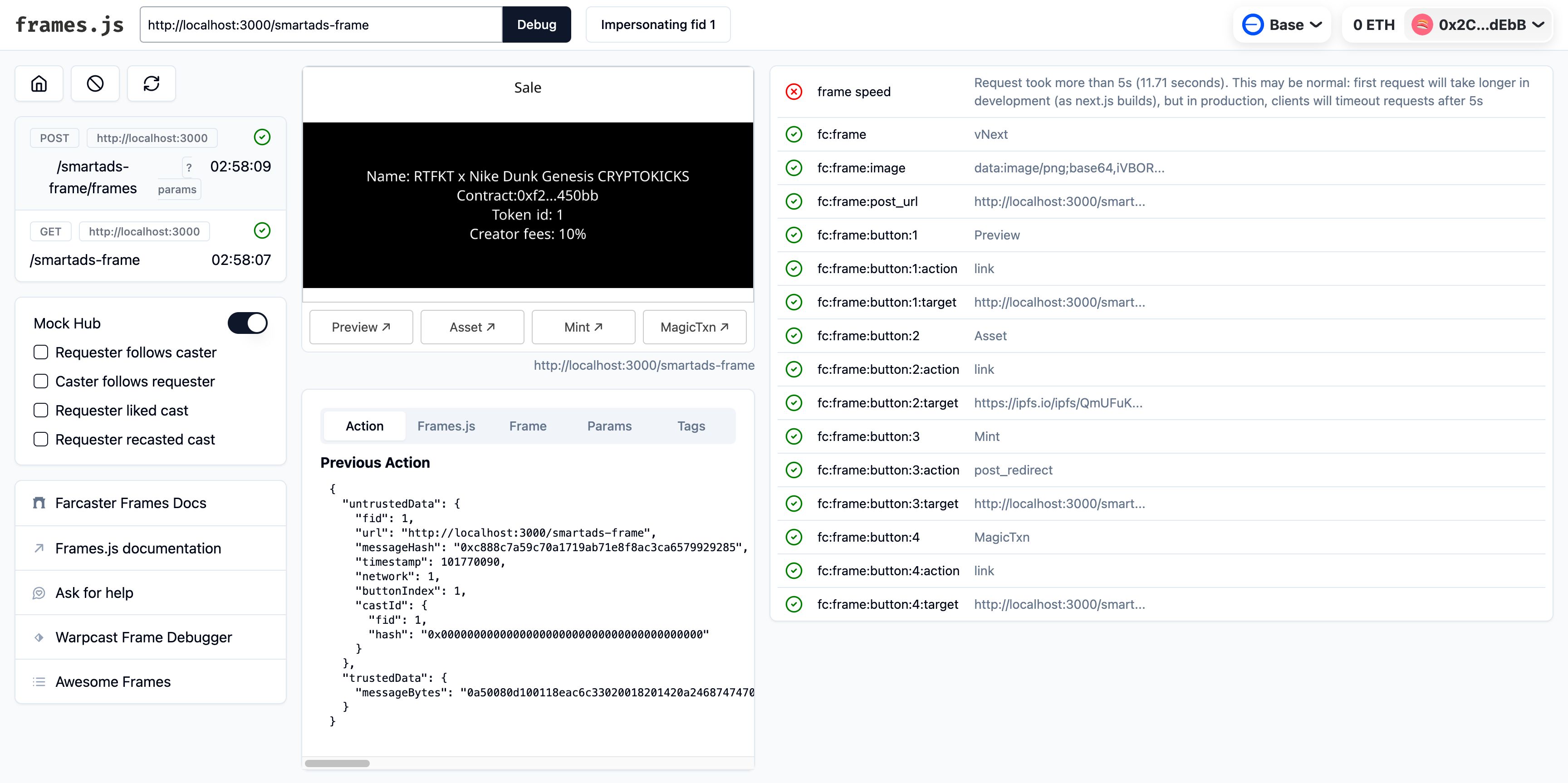
Task: Click the check icon beside fc:frame:button:2:target
Action: [794, 403]
